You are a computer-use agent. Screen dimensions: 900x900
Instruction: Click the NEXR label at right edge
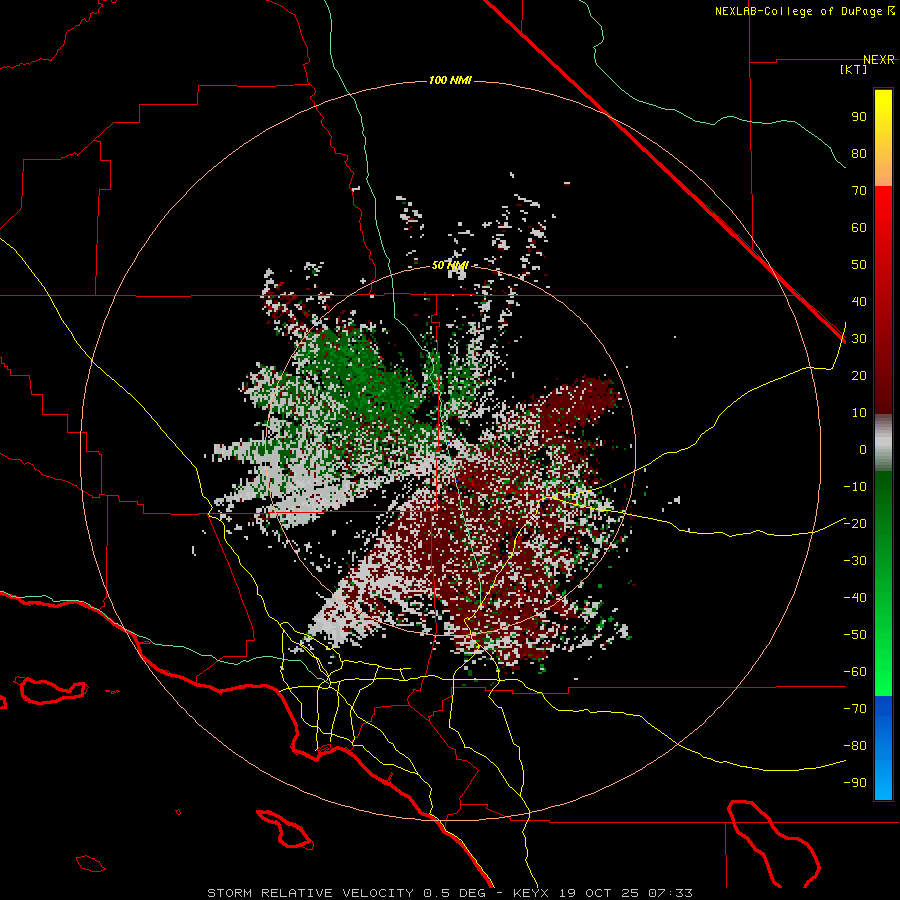879,60
